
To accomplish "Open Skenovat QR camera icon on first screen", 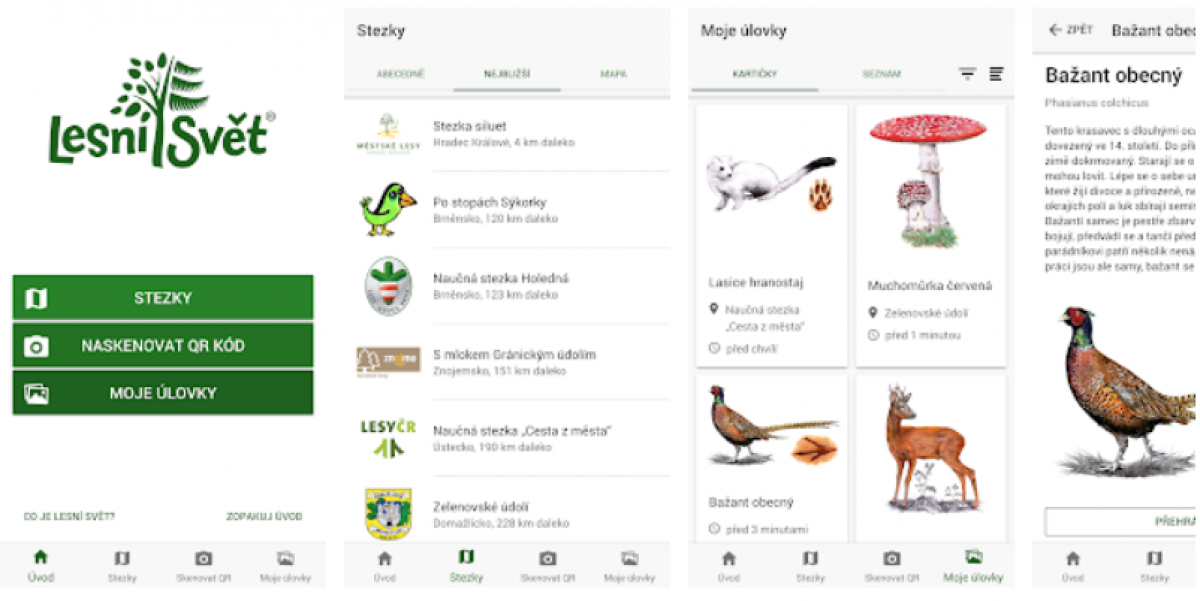I will 203,559.
